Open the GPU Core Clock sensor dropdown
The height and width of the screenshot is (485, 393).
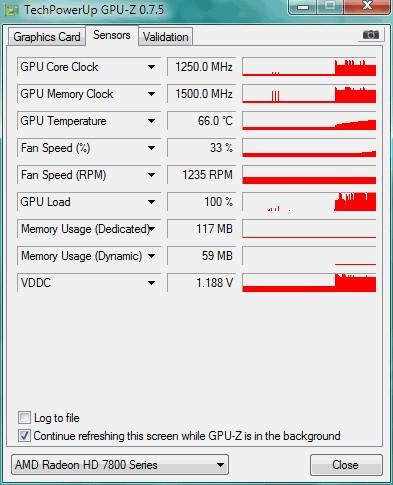[x=151, y=67]
